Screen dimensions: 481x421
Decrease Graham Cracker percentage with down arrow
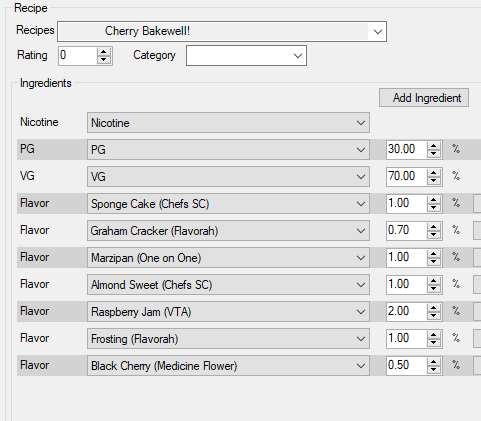[x=434, y=235]
